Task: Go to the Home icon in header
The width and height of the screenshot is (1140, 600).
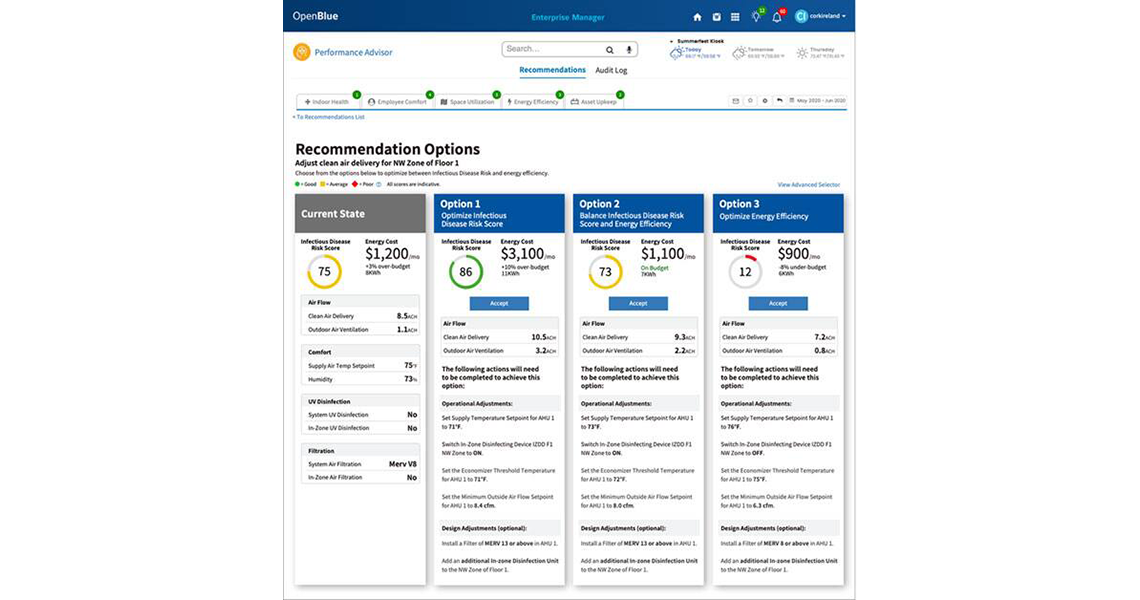Action: 697,17
